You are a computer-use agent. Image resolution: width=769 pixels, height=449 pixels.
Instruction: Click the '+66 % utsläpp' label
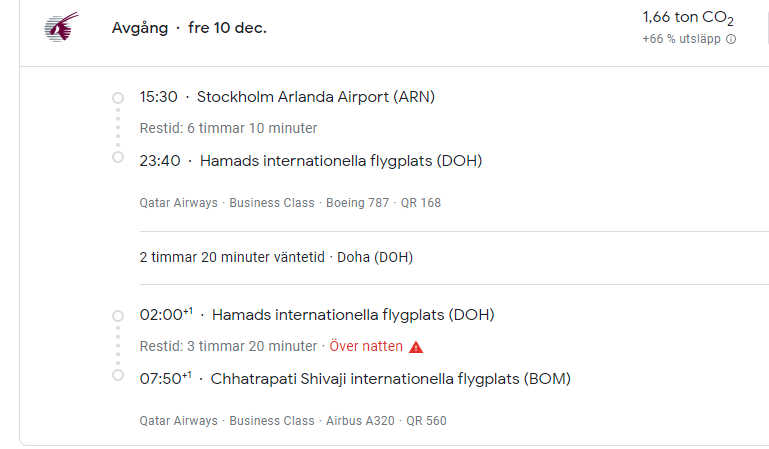pos(682,40)
